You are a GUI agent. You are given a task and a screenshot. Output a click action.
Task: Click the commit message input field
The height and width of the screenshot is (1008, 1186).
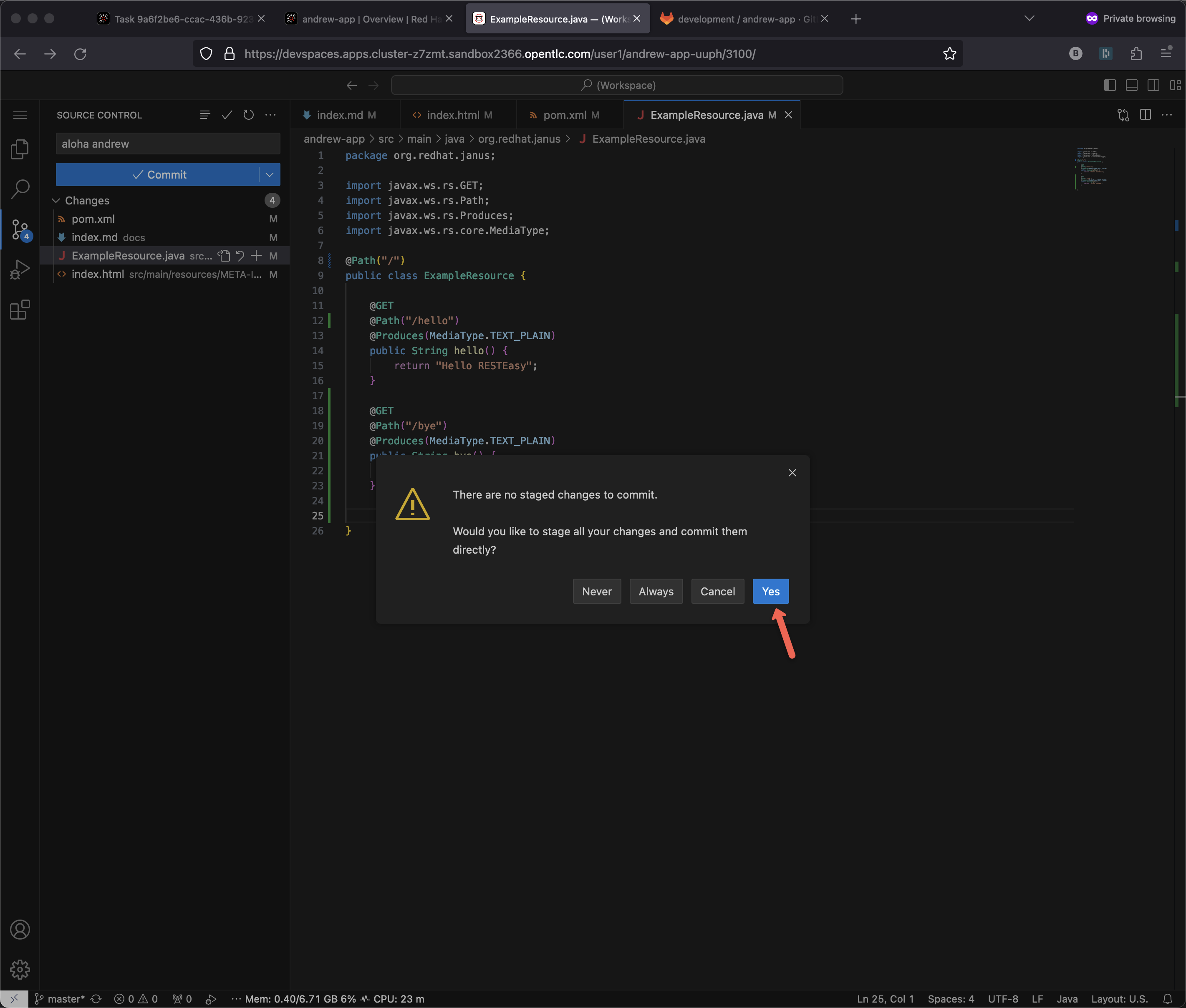(x=167, y=144)
